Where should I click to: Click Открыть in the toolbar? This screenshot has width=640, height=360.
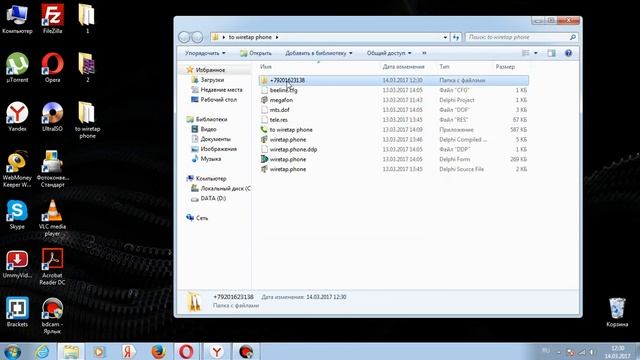[256, 53]
